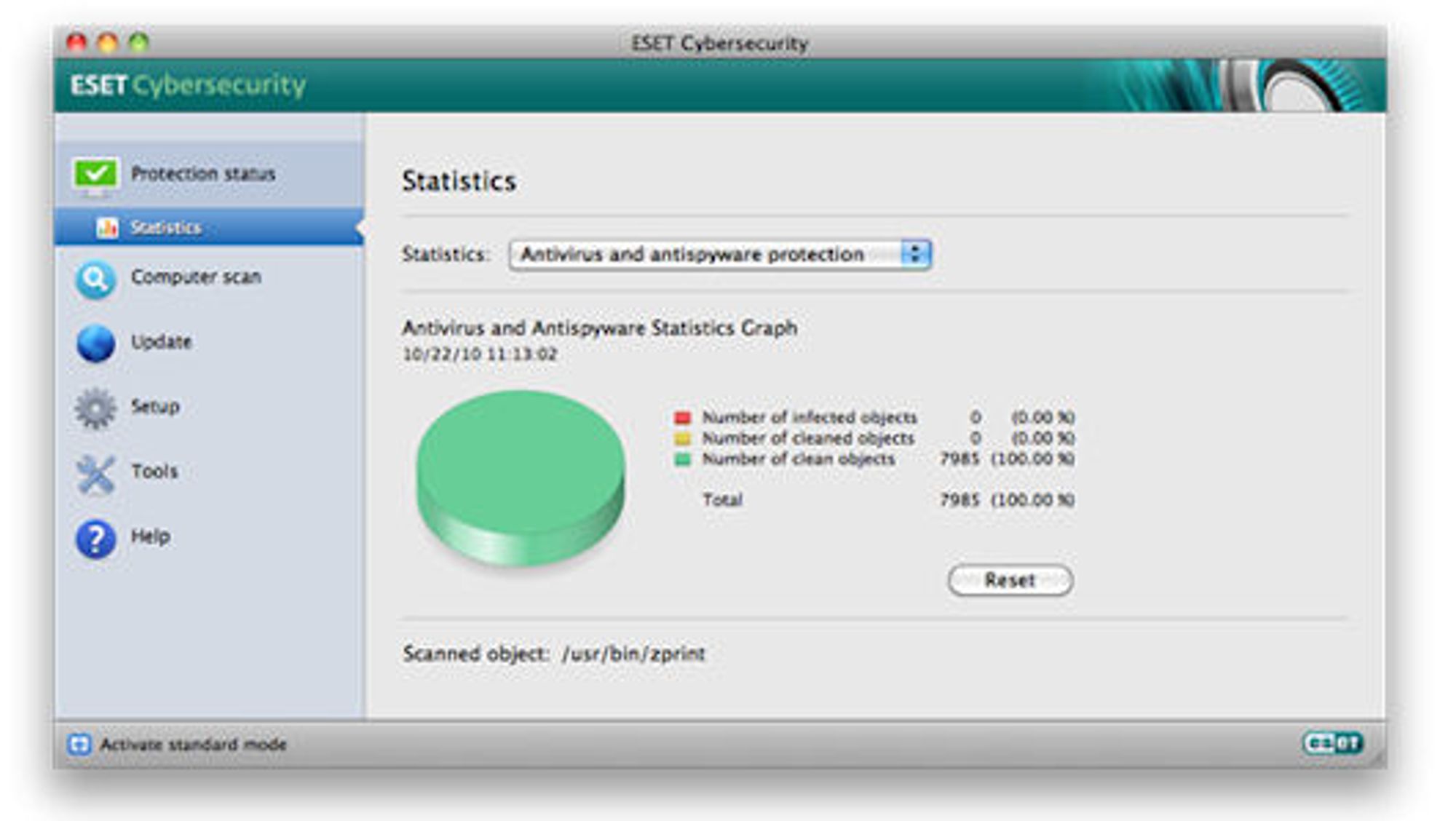Click the blue globe Update icon
This screenshot has width=1456, height=821.
tap(95, 343)
